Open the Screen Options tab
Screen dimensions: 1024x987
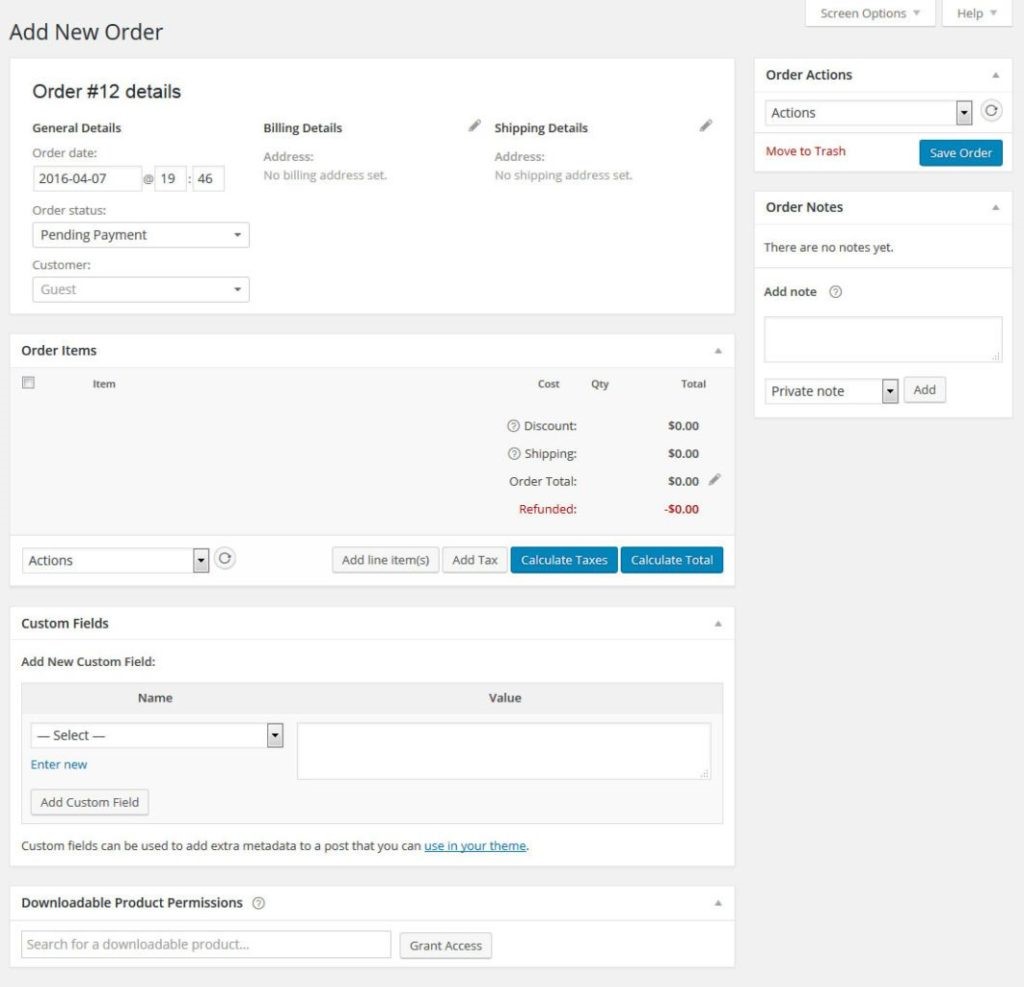point(869,14)
